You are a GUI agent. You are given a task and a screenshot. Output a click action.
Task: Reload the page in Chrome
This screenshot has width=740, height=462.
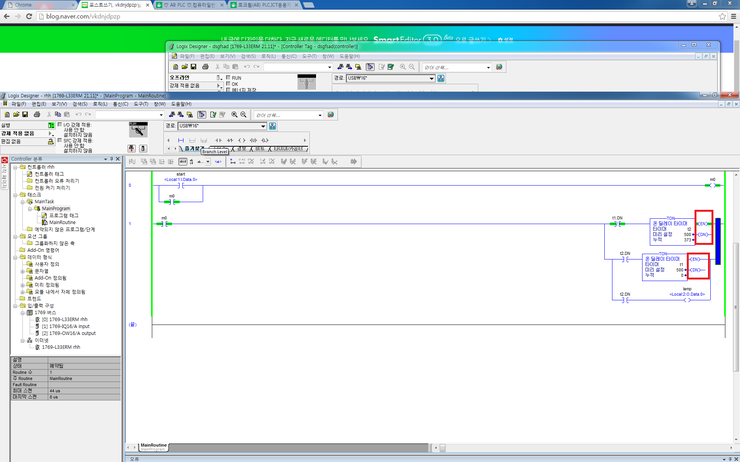click(29, 16)
